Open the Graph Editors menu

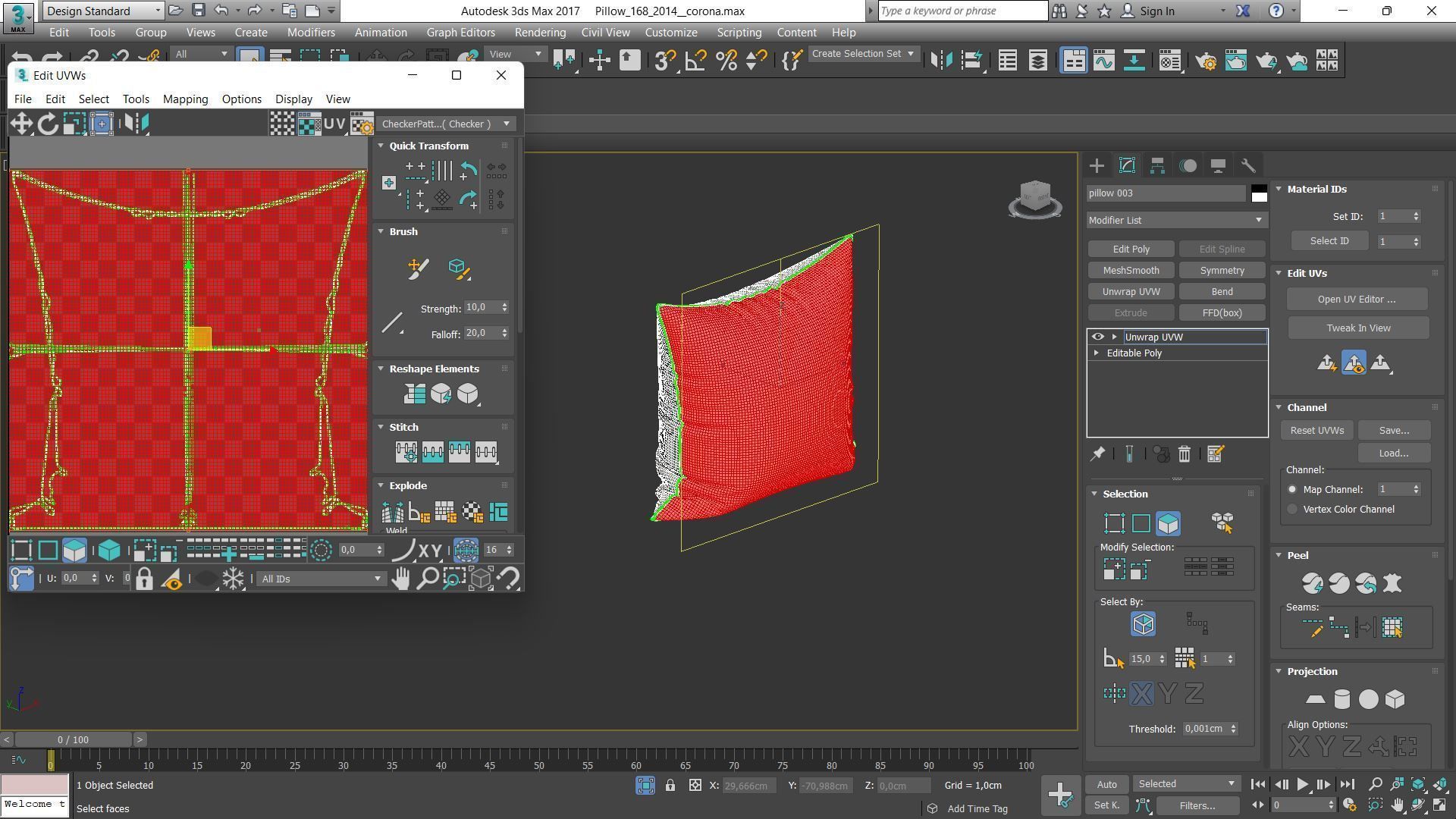(460, 33)
